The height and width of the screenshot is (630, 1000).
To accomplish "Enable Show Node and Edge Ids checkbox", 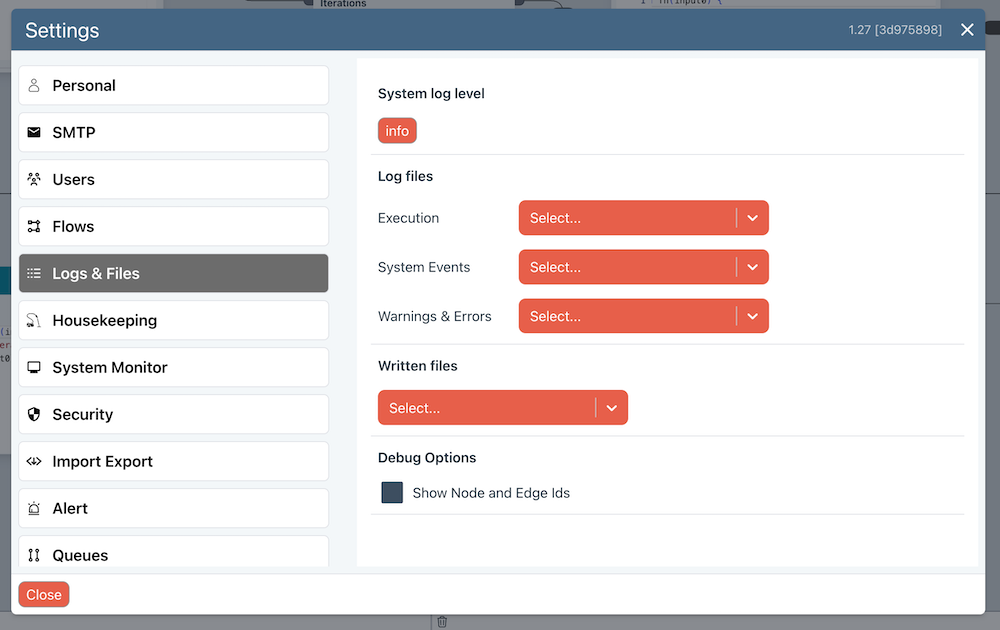I will [392, 493].
